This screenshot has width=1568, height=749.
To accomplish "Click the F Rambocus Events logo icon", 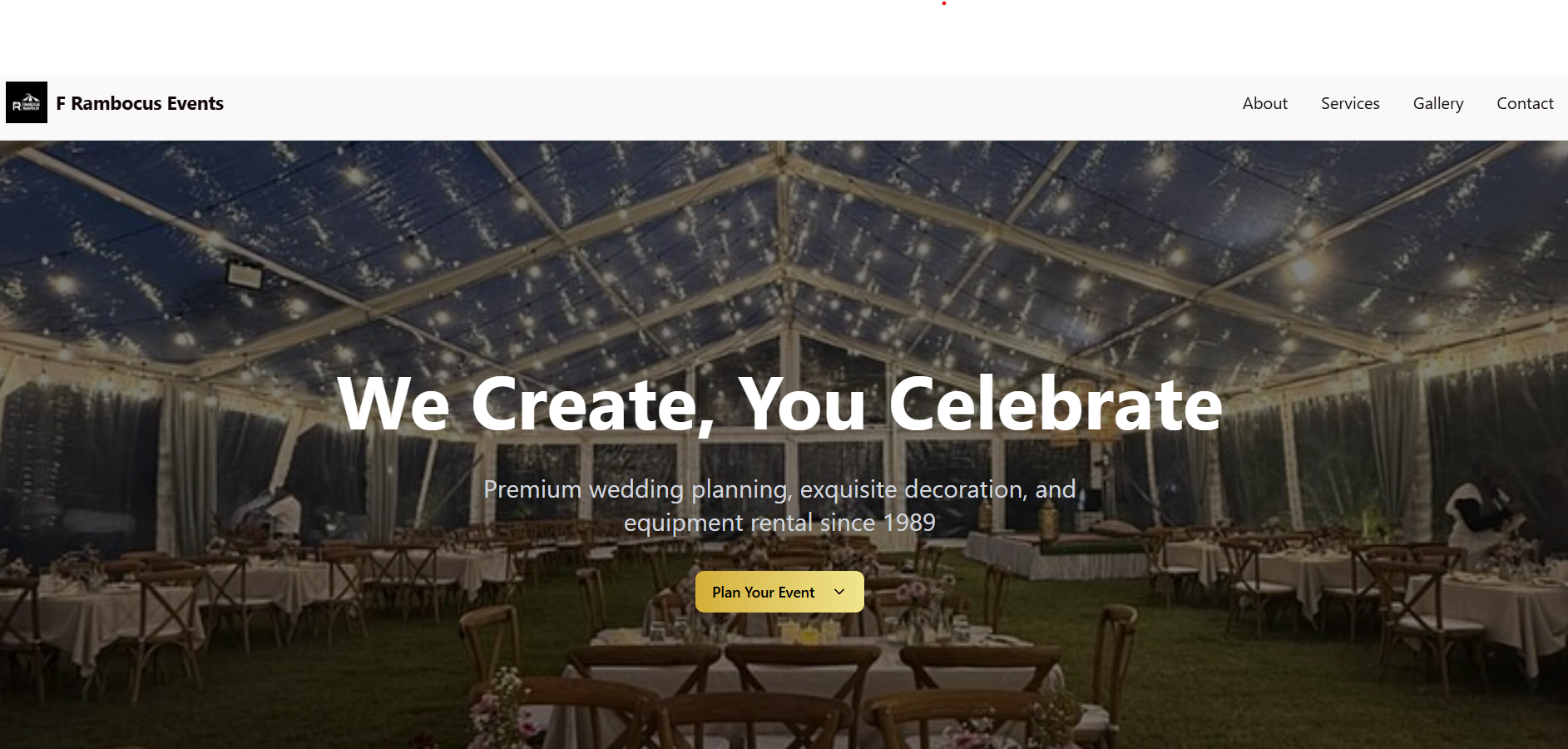I will tap(27, 102).
